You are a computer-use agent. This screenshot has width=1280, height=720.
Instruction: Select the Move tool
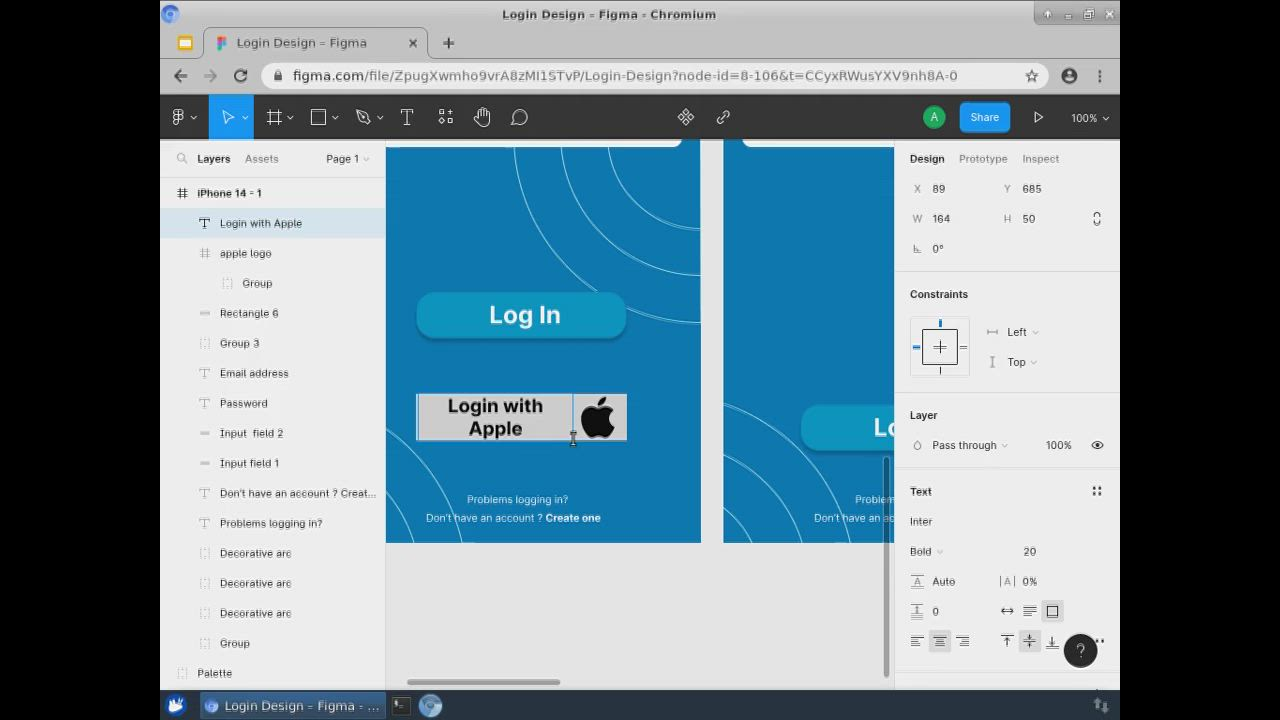(227, 117)
